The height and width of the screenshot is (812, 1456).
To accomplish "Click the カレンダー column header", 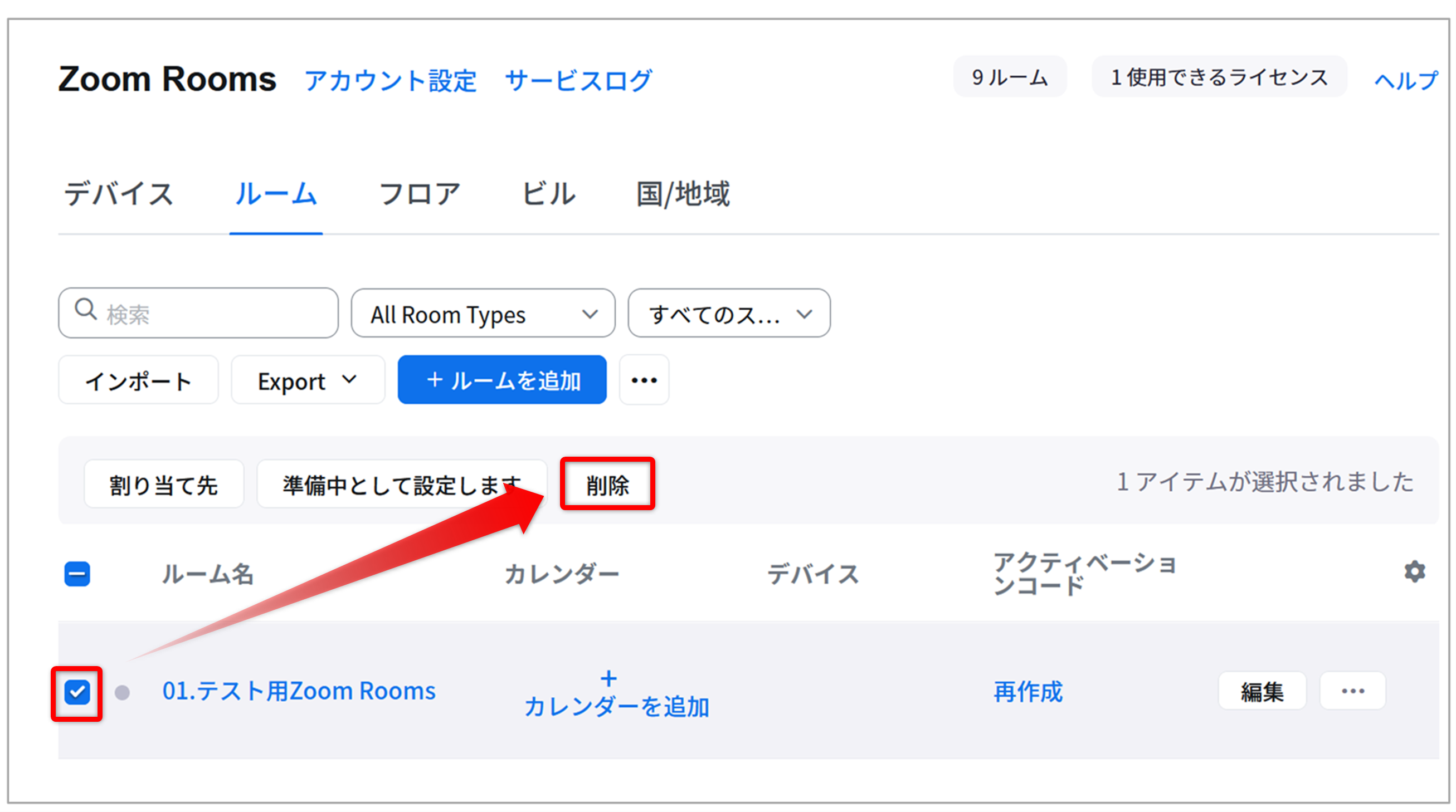I will [561, 574].
